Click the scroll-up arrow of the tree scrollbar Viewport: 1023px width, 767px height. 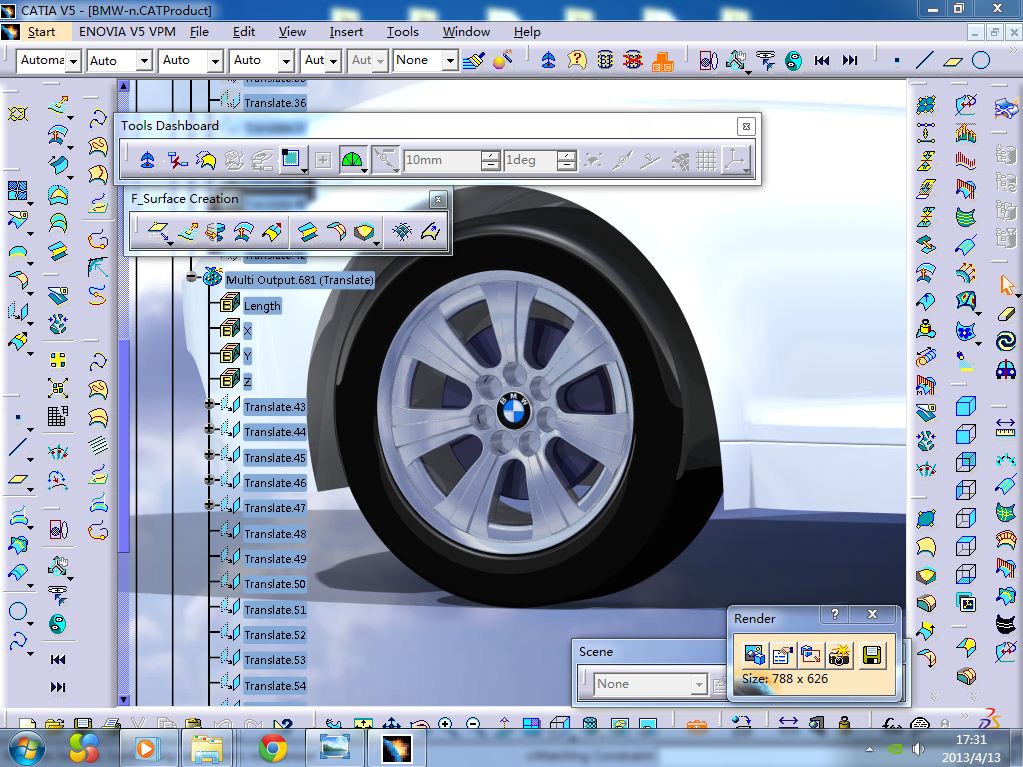[x=124, y=85]
